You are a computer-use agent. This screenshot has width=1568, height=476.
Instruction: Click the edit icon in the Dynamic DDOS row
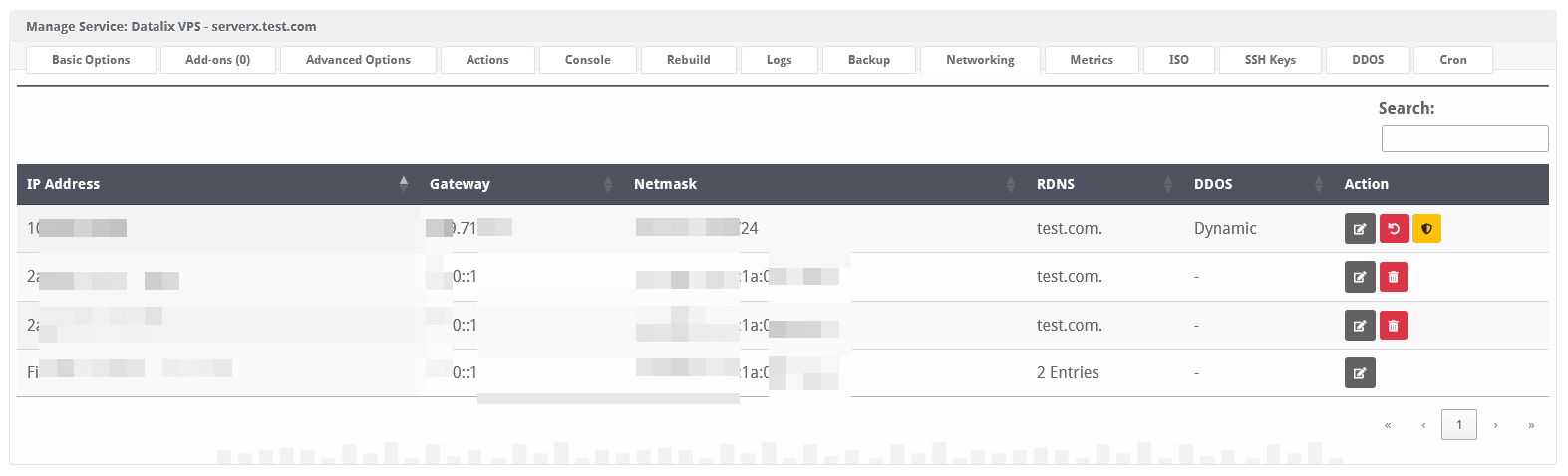[x=1360, y=229]
